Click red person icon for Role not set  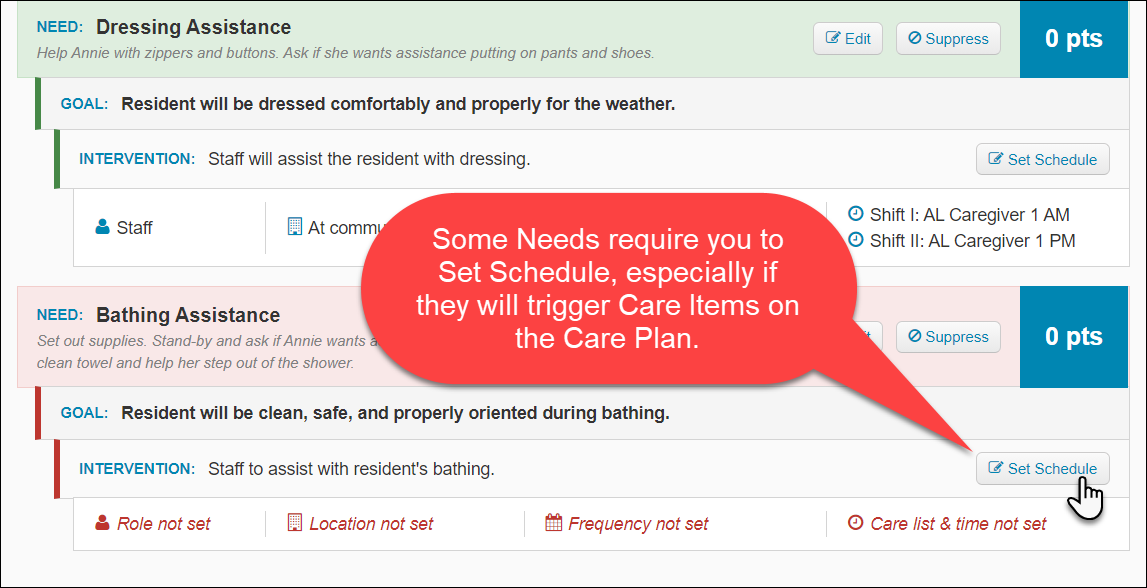click(x=102, y=524)
